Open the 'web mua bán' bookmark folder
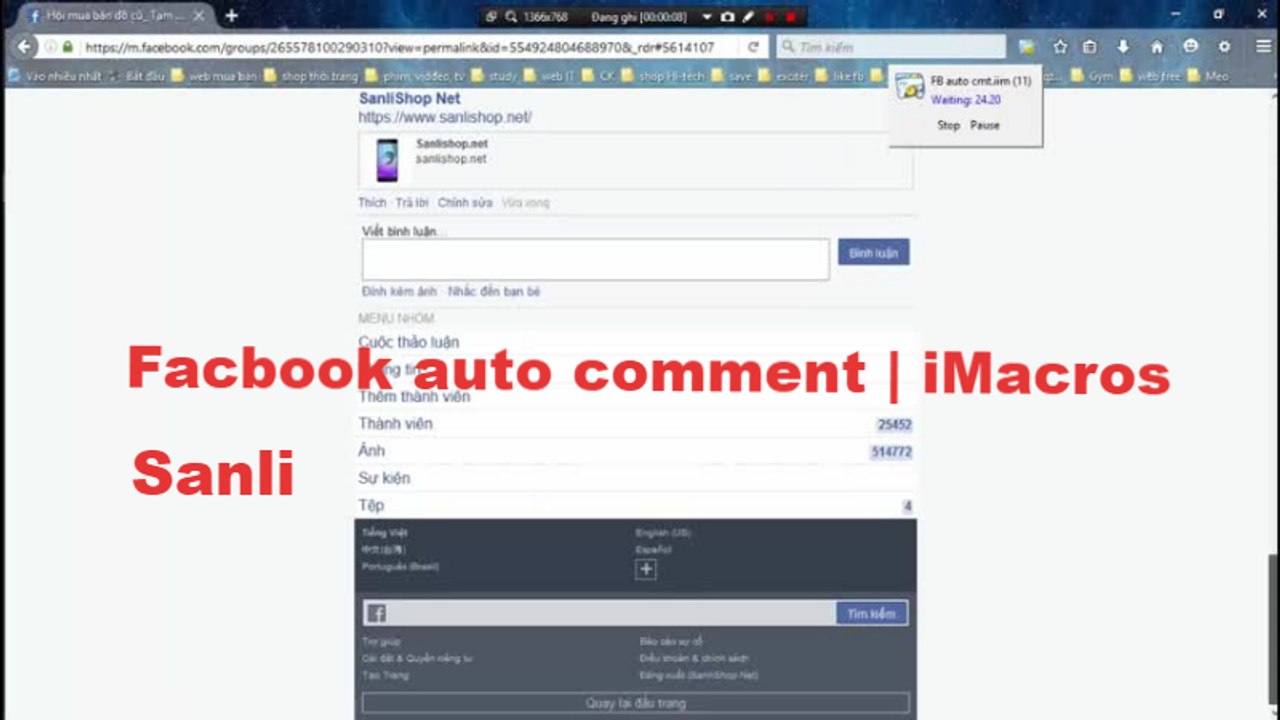Viewport: 1280px width, 720px height. 214,76
